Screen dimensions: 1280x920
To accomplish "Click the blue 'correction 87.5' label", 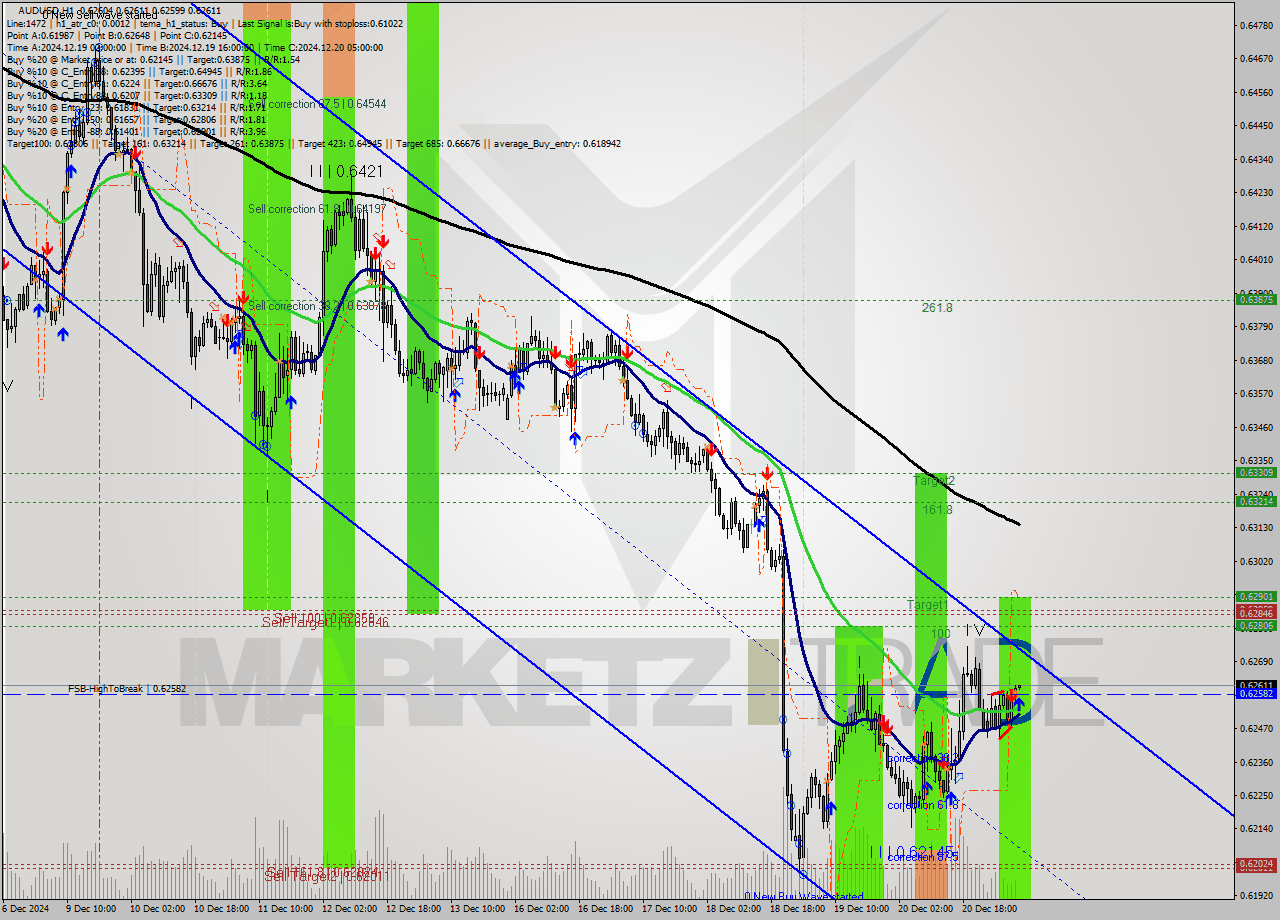I will click(x=922, y=857).
